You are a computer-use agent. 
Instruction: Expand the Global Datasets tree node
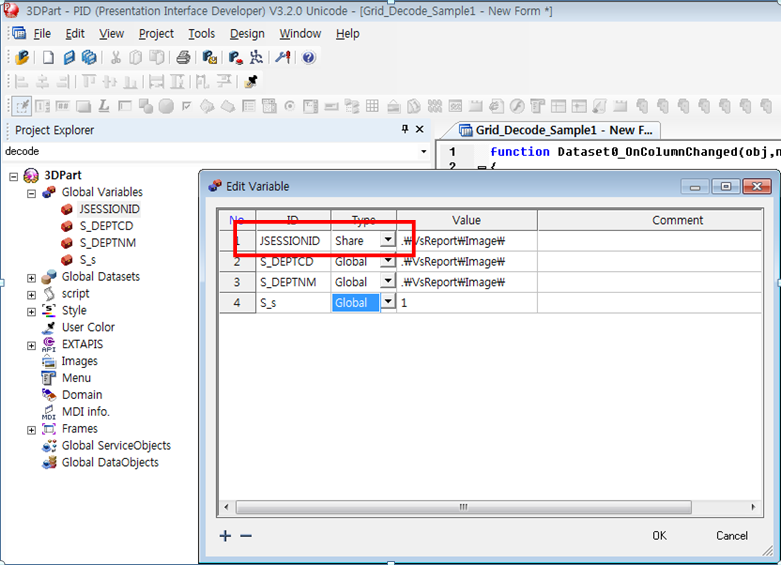32,277
